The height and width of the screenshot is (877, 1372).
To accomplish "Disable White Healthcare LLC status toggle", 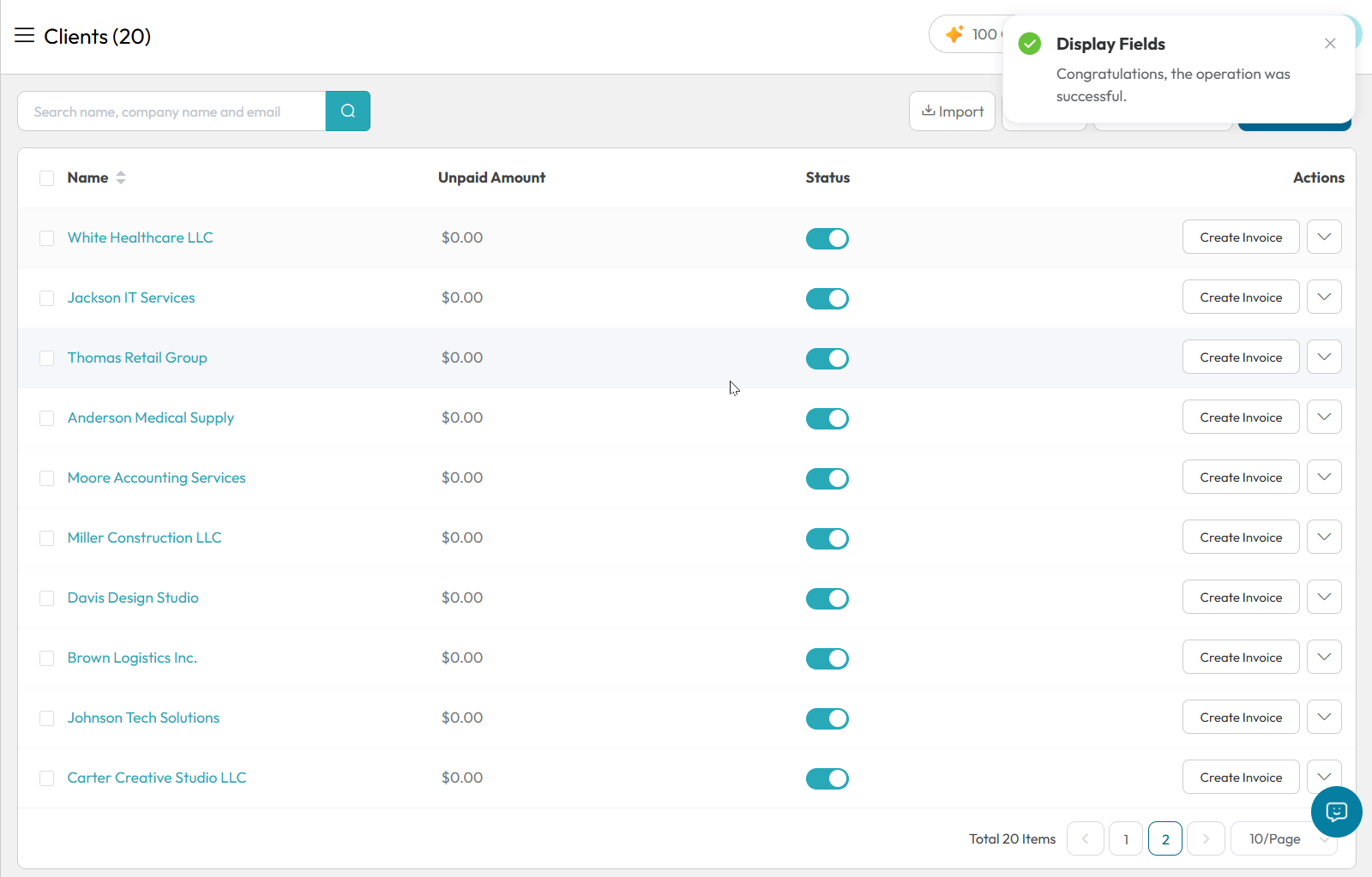I will (x=827, y=238).
